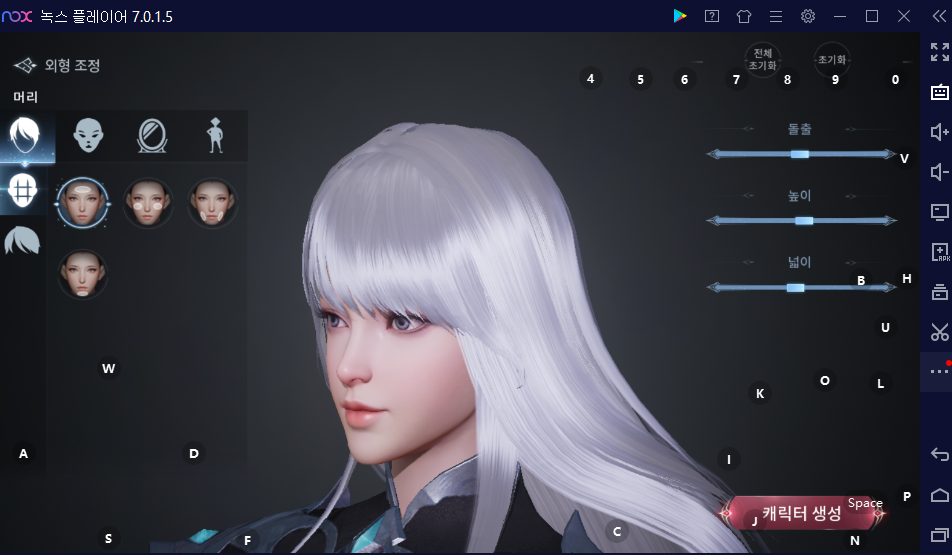Switch to the body shape tab
952x555 pixels.
click(x=215, y=135)
